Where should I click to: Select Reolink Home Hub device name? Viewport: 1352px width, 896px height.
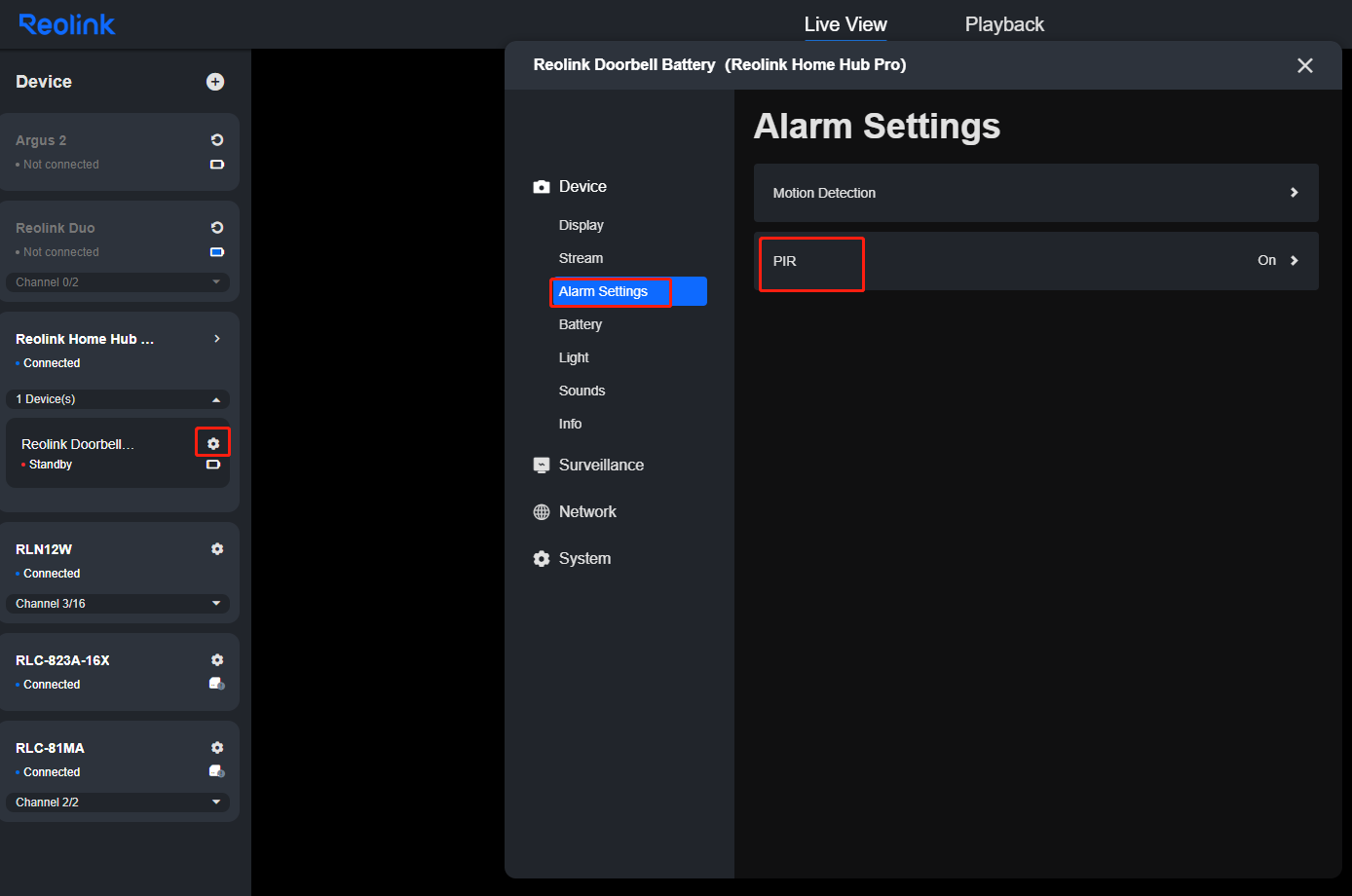(85, 339)
